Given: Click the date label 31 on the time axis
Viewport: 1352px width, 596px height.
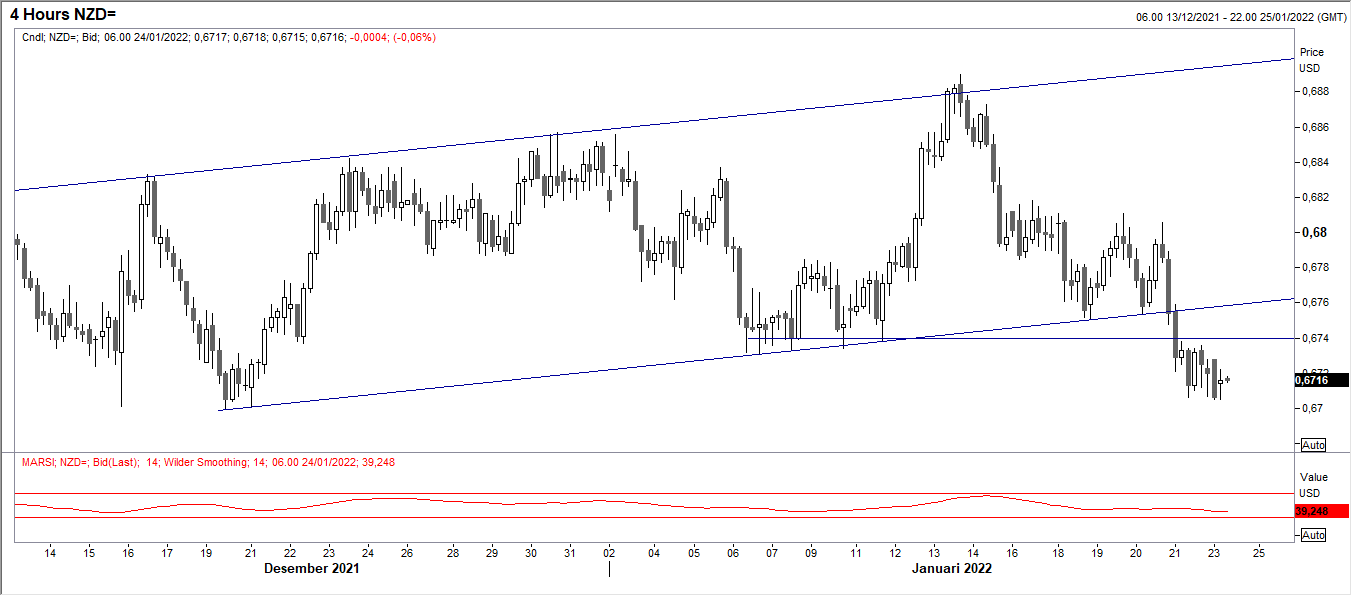Looking at the screenshot, I should (x=569, y=552).
